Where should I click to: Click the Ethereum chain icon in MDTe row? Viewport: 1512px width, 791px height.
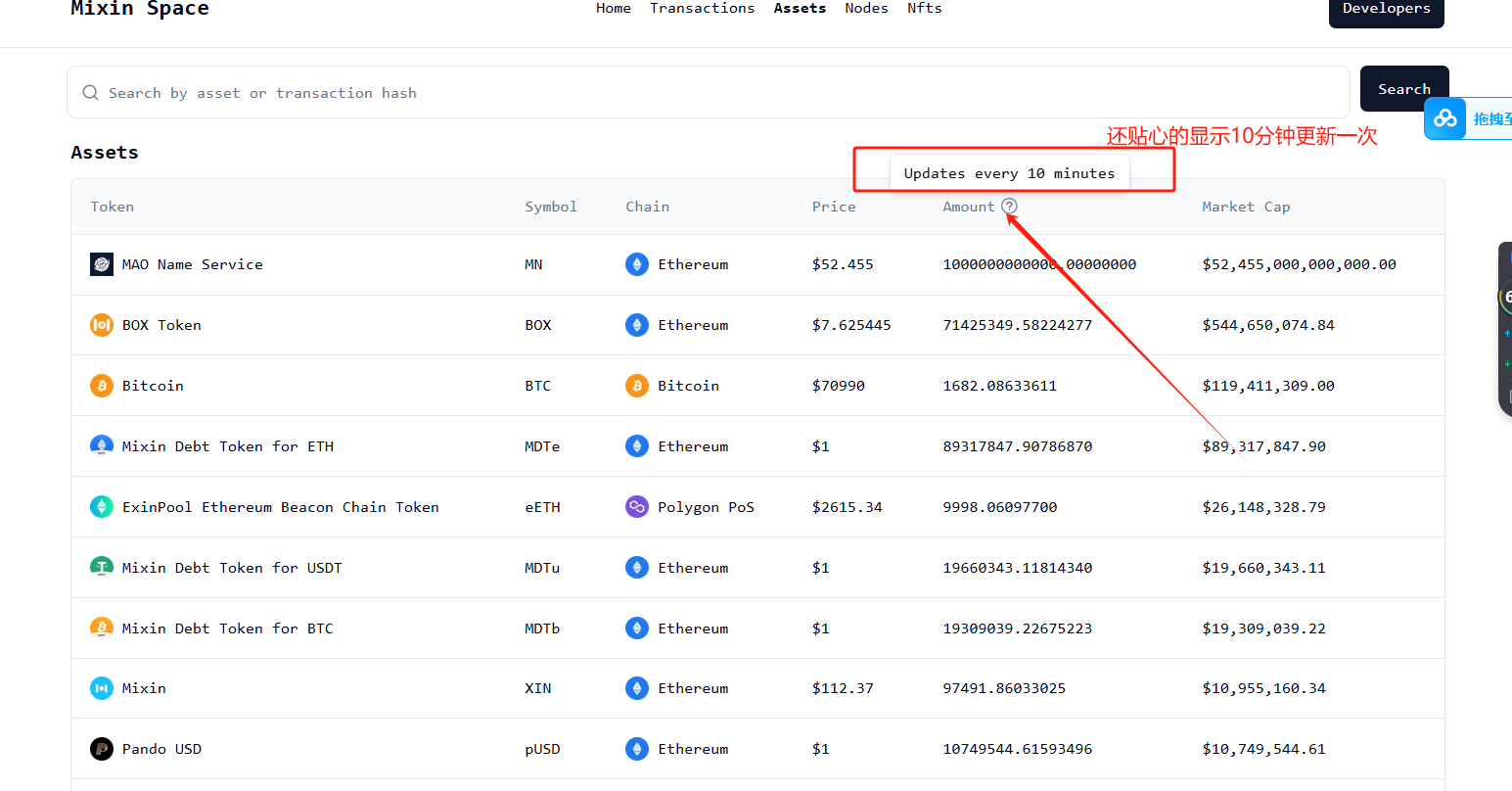(637, 446)
